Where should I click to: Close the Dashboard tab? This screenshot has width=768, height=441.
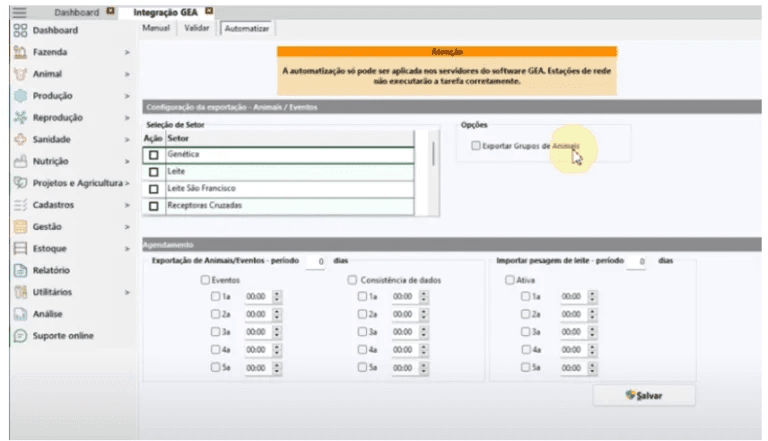(111, 11)
